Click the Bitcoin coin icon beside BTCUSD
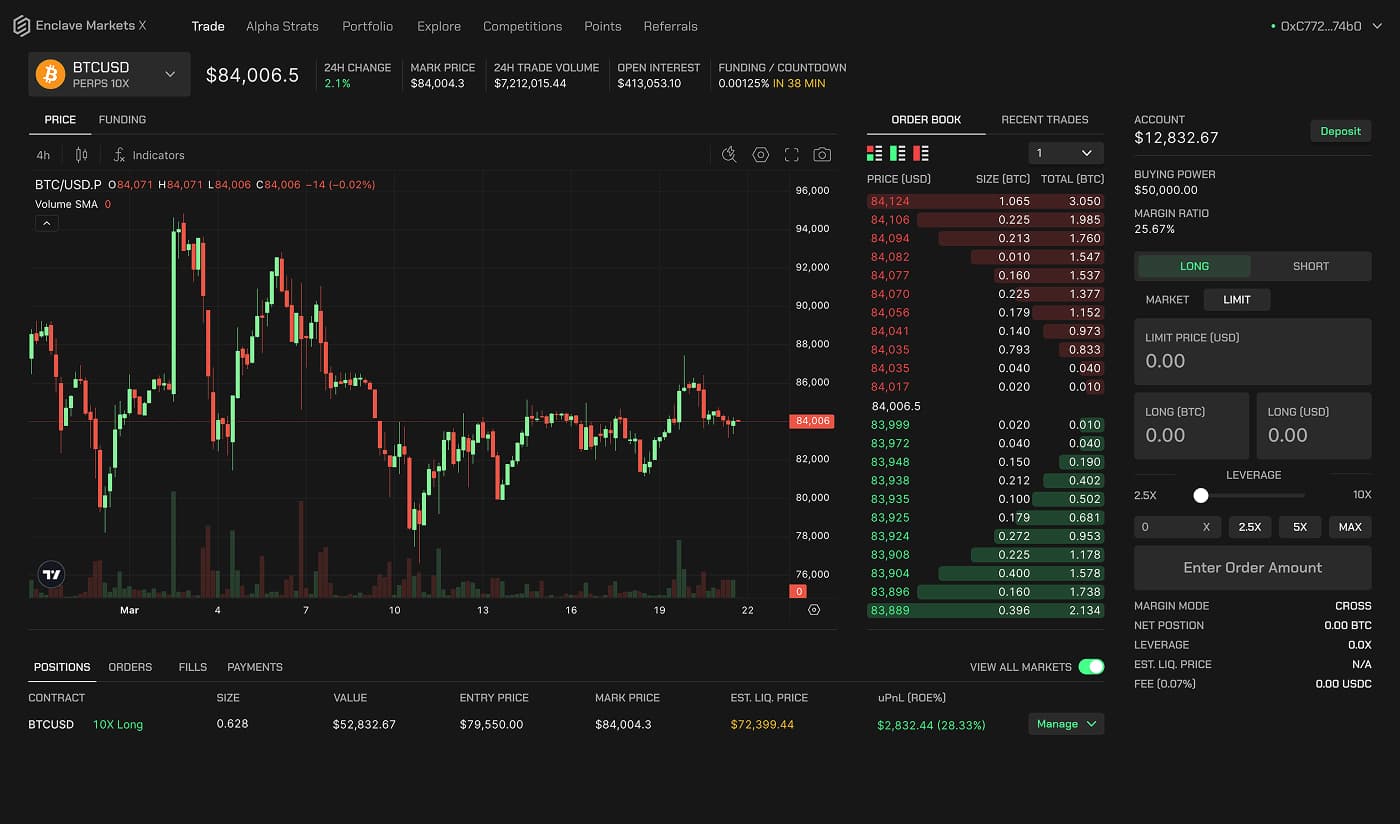This screenshot has height=824, width=1400. (x=50, y=74)
